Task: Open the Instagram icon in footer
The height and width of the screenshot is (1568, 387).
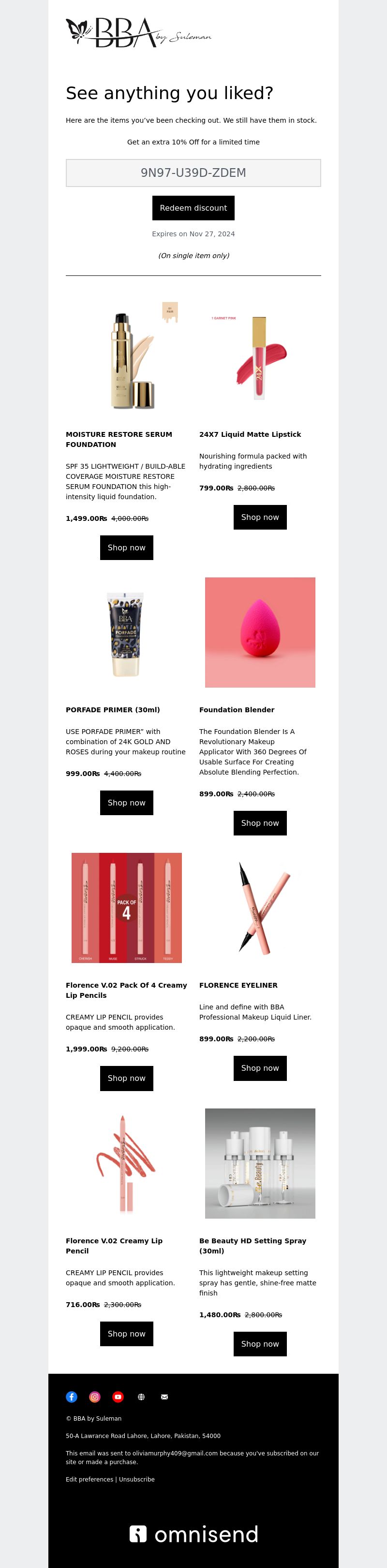Action: pyautogui.click(x=94, y=1397)
